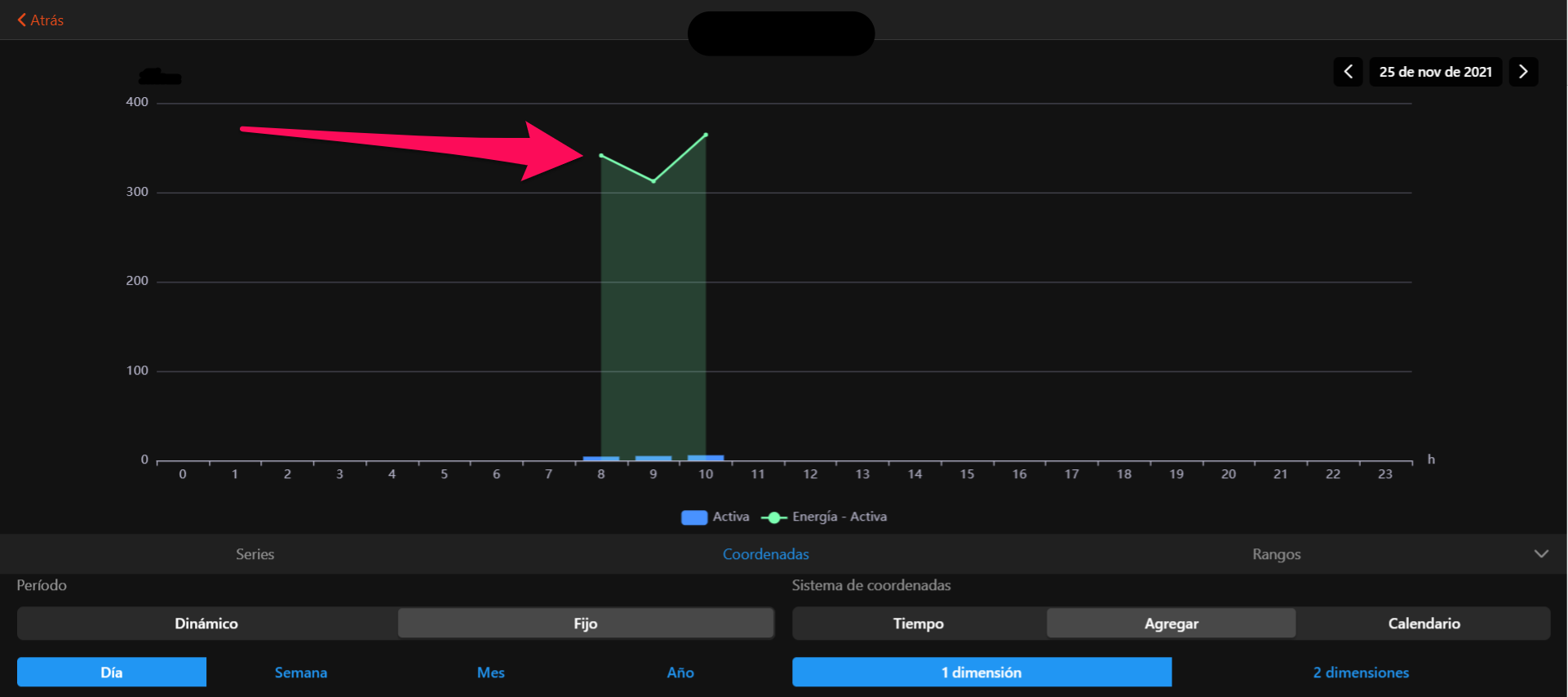This screenshot has width=1568, height=697.
Task: Select the Día period button
Action: tap(112, 673)
